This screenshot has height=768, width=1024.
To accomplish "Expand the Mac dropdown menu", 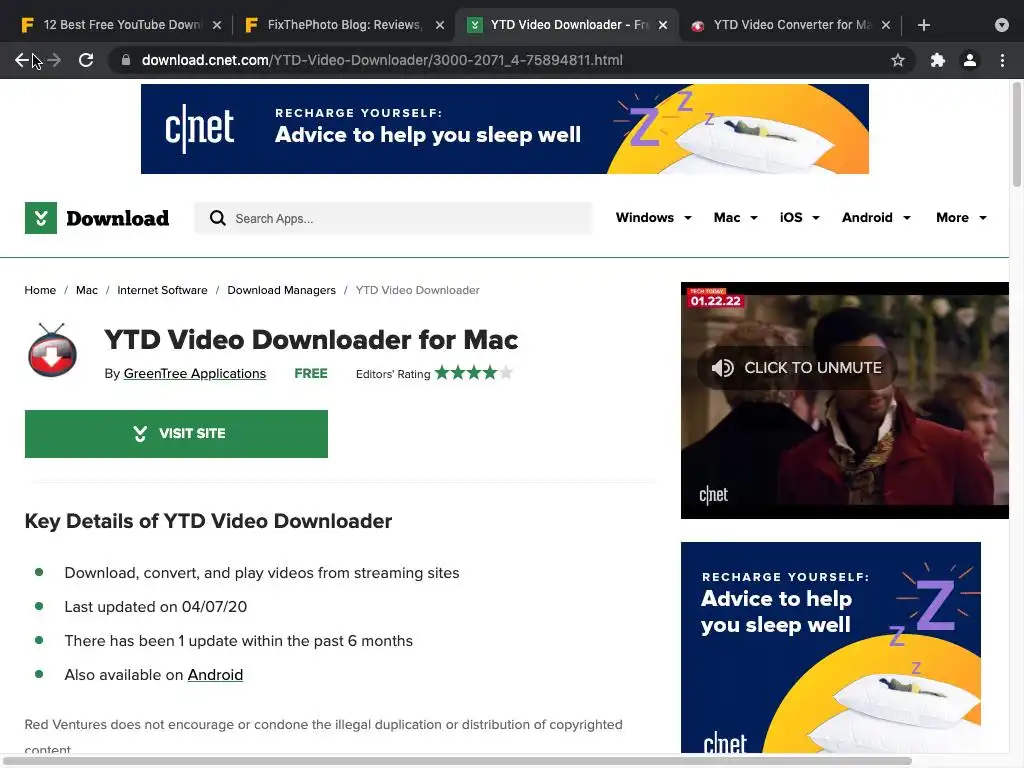I will (735, 217).
